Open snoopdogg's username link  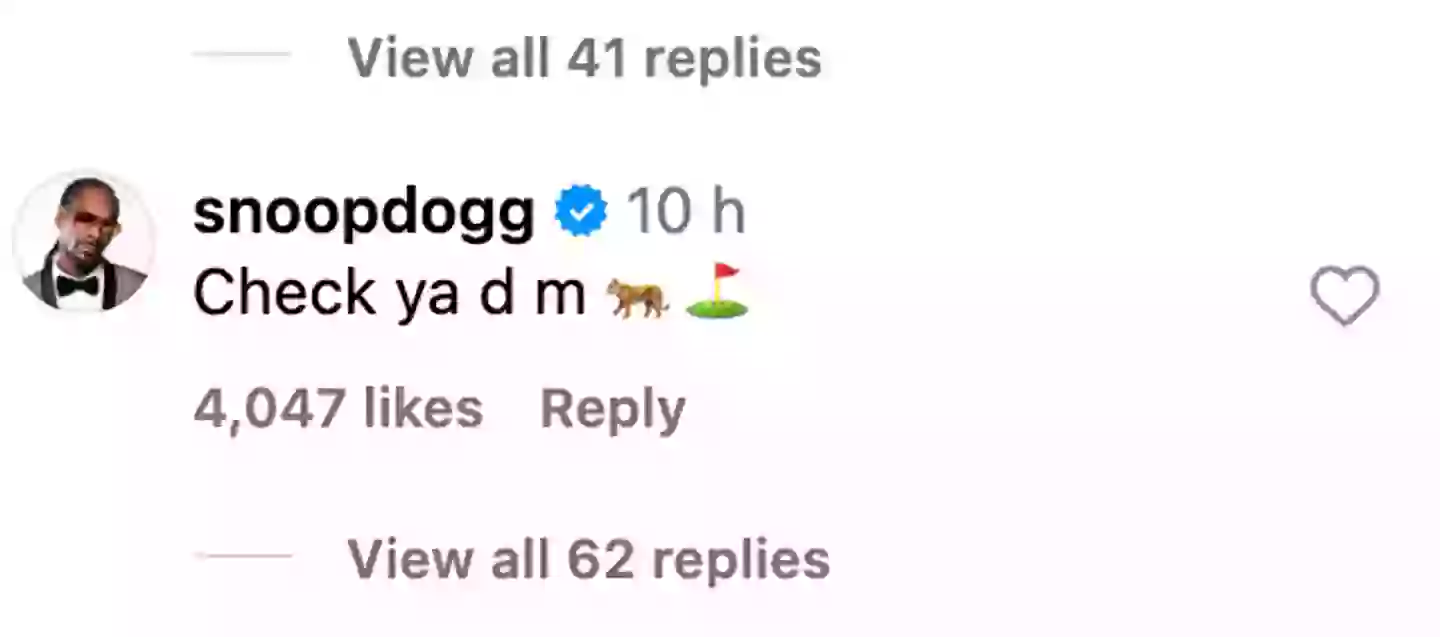click(364, 210)
